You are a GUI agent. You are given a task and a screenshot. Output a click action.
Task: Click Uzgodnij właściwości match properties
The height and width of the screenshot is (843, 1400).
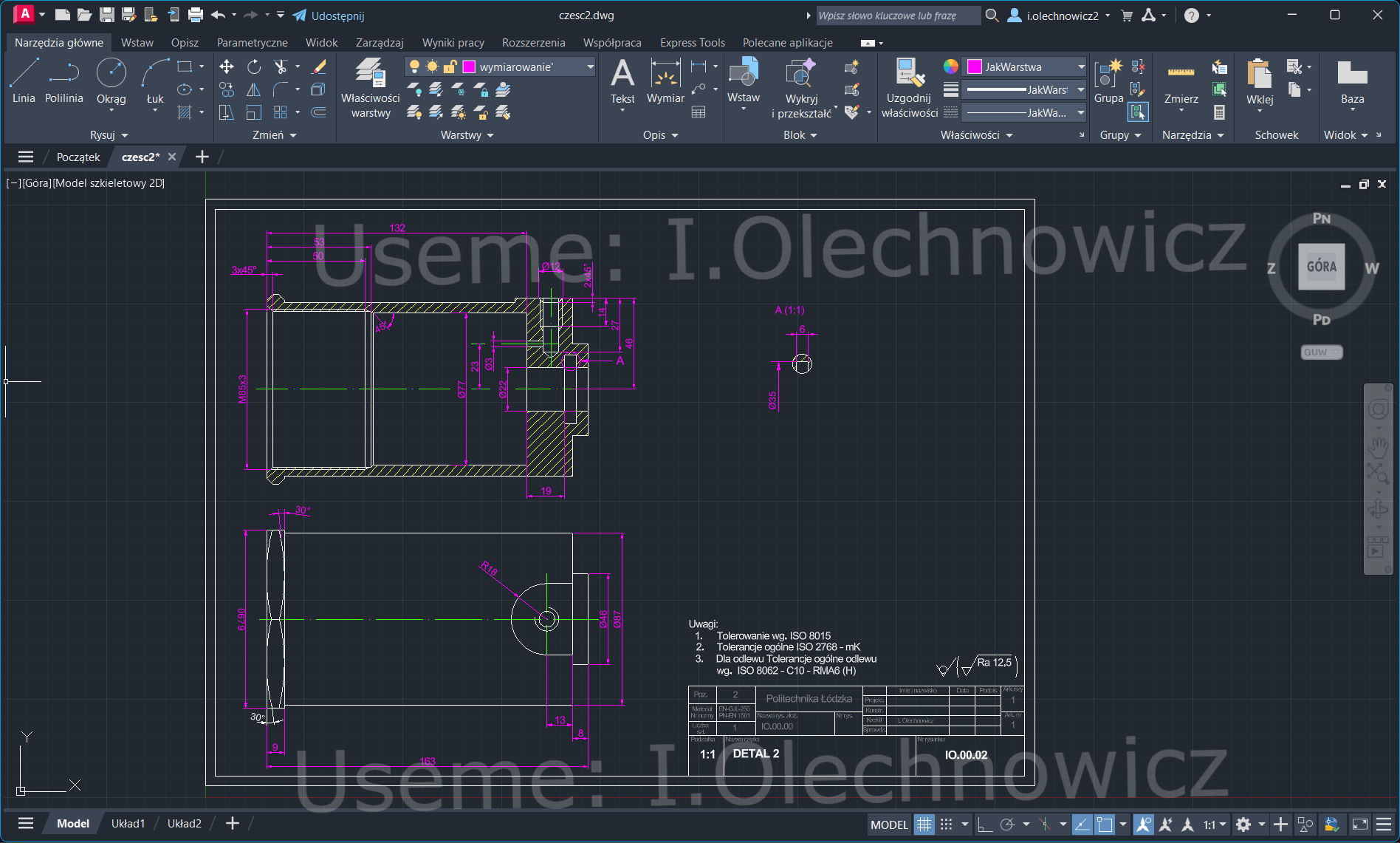(909, 87)
